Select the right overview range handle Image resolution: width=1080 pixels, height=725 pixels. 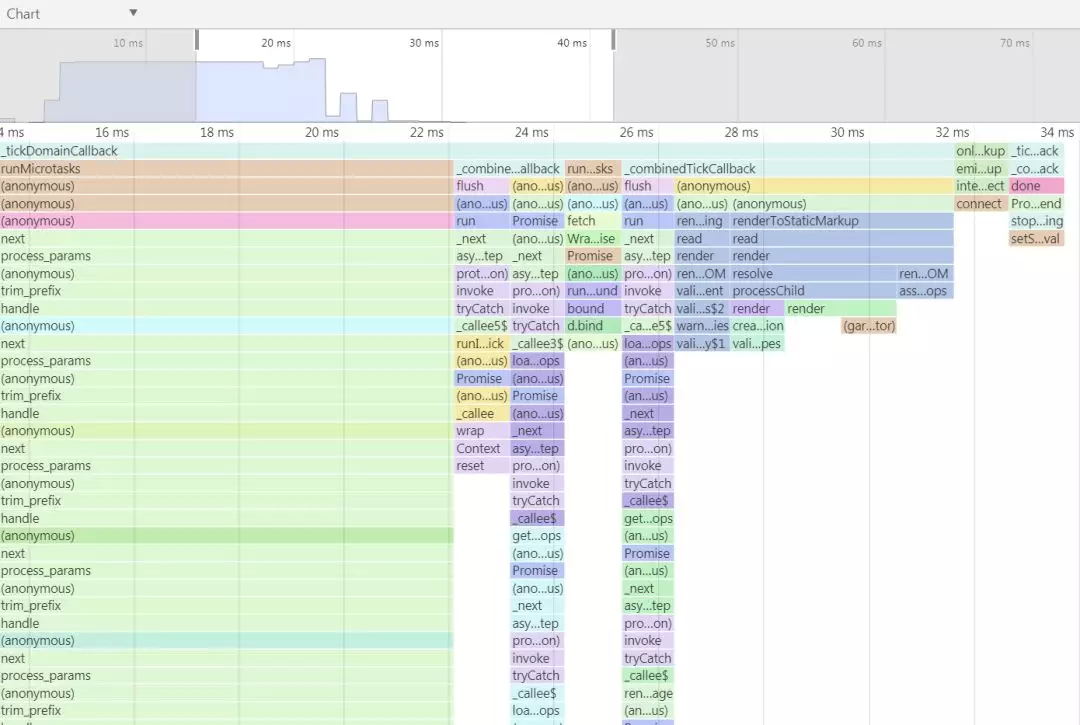coord(613,40)
